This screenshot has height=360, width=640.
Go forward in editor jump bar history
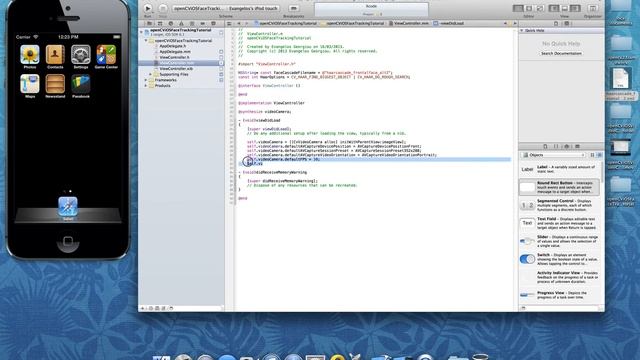click(247, 24)
